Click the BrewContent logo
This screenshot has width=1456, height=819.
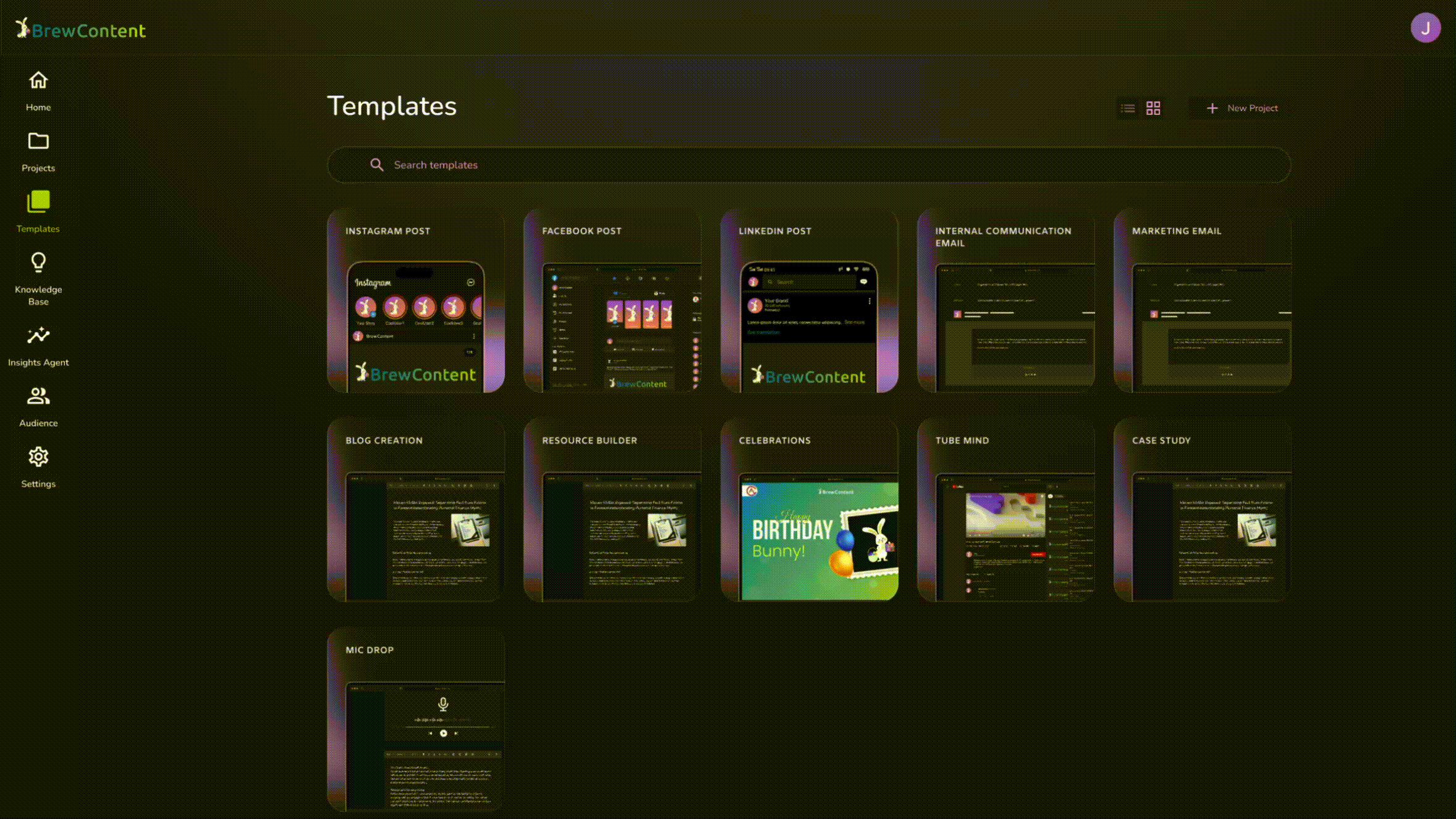coord(81,29)
